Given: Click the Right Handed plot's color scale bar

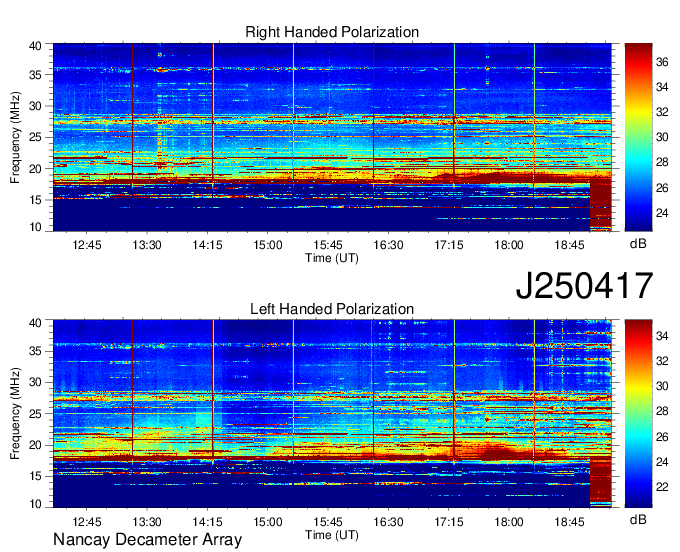Looking at the screenshot, I should 638,137.
